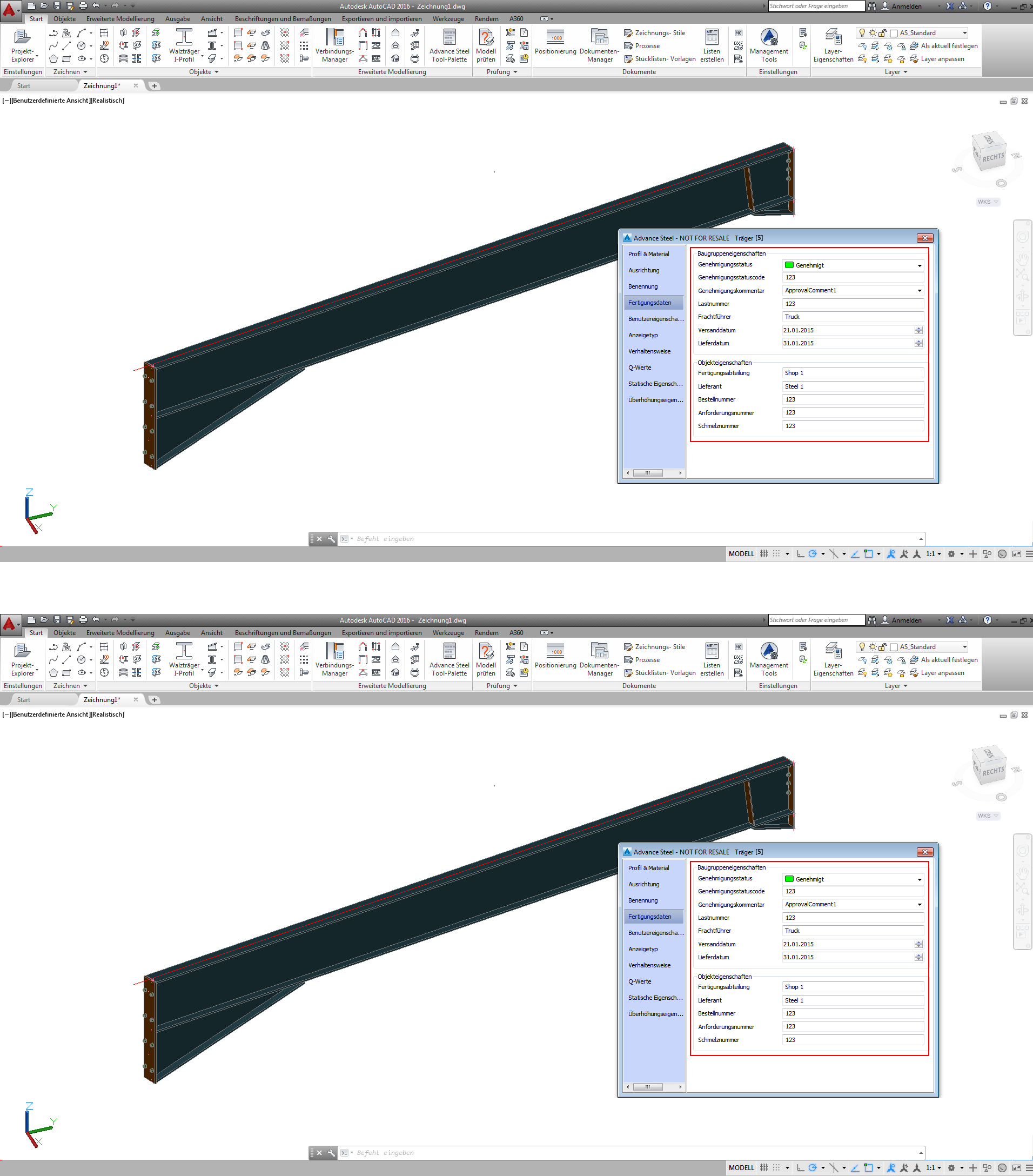Click the ViewCube RECHTS face in upper viewport
1033x1176 pixels.
994,158
